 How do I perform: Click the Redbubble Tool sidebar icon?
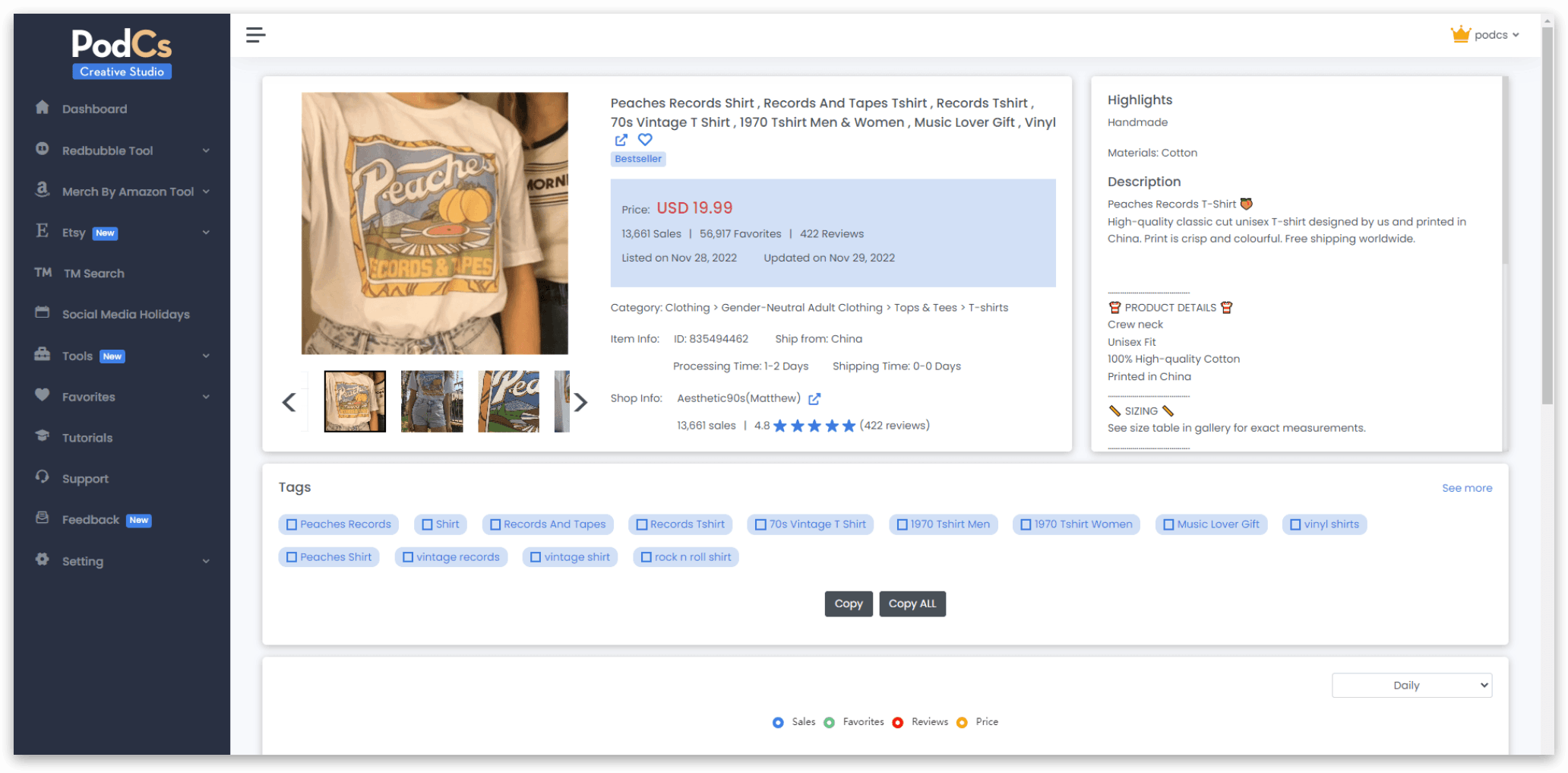click(x=43, y=149)
